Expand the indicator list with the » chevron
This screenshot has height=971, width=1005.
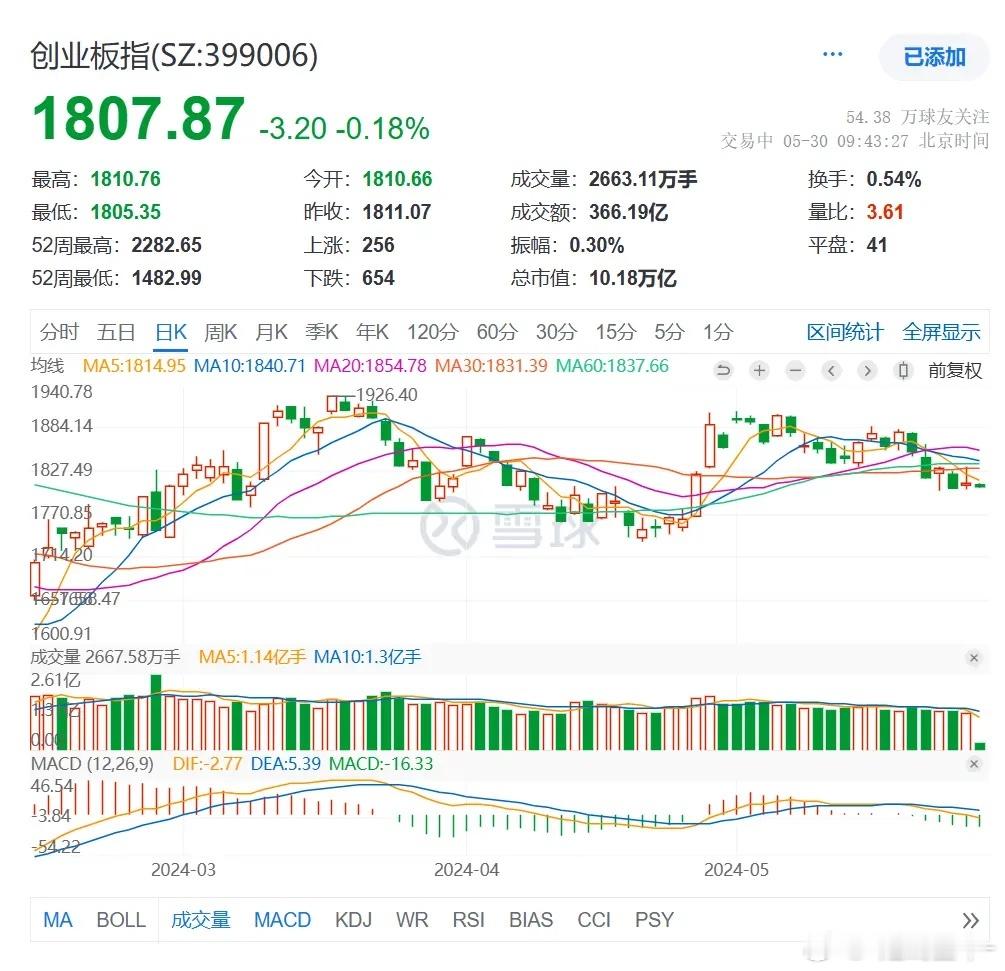click(968, 919)
